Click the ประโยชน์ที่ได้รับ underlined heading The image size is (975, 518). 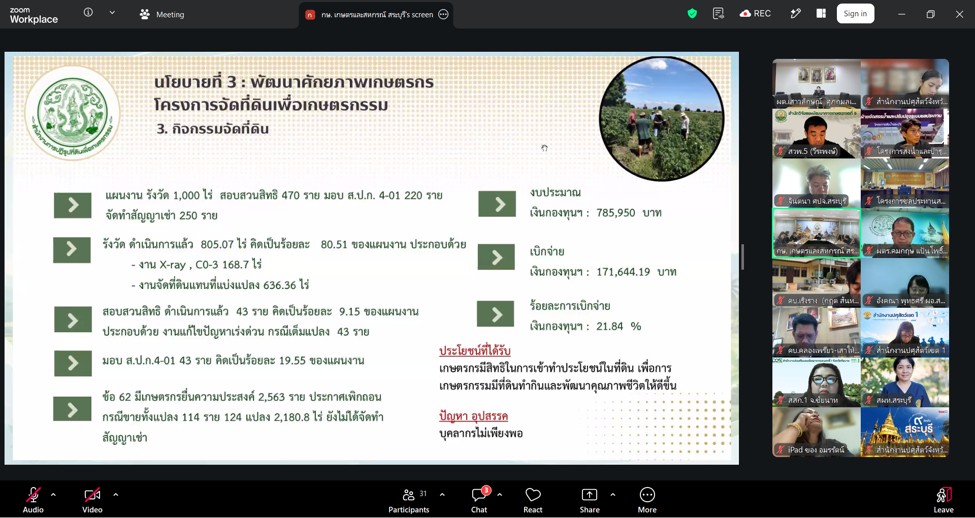[474, 351]
